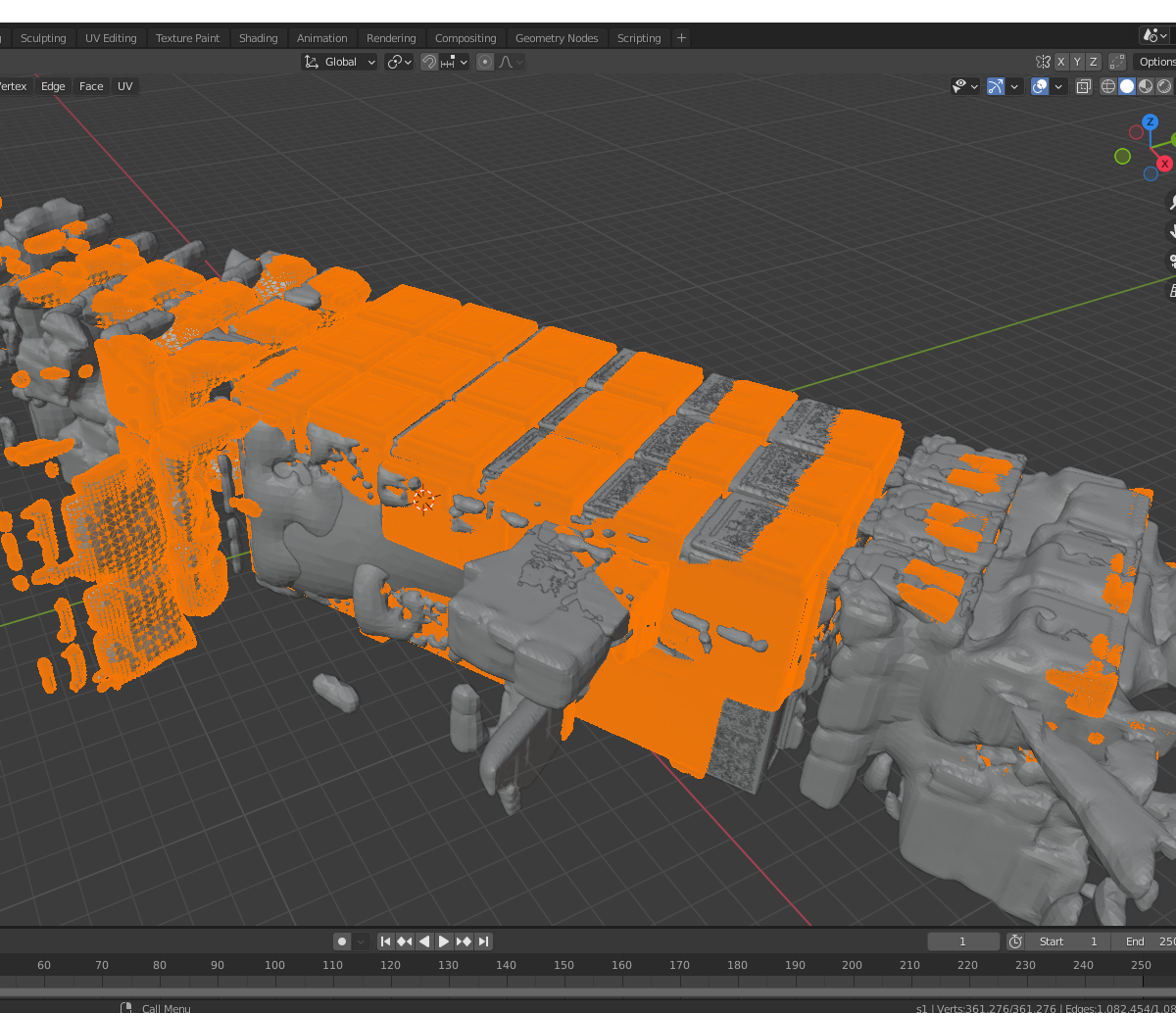
Task: Jump to the first frame
Action: [385, 941]
